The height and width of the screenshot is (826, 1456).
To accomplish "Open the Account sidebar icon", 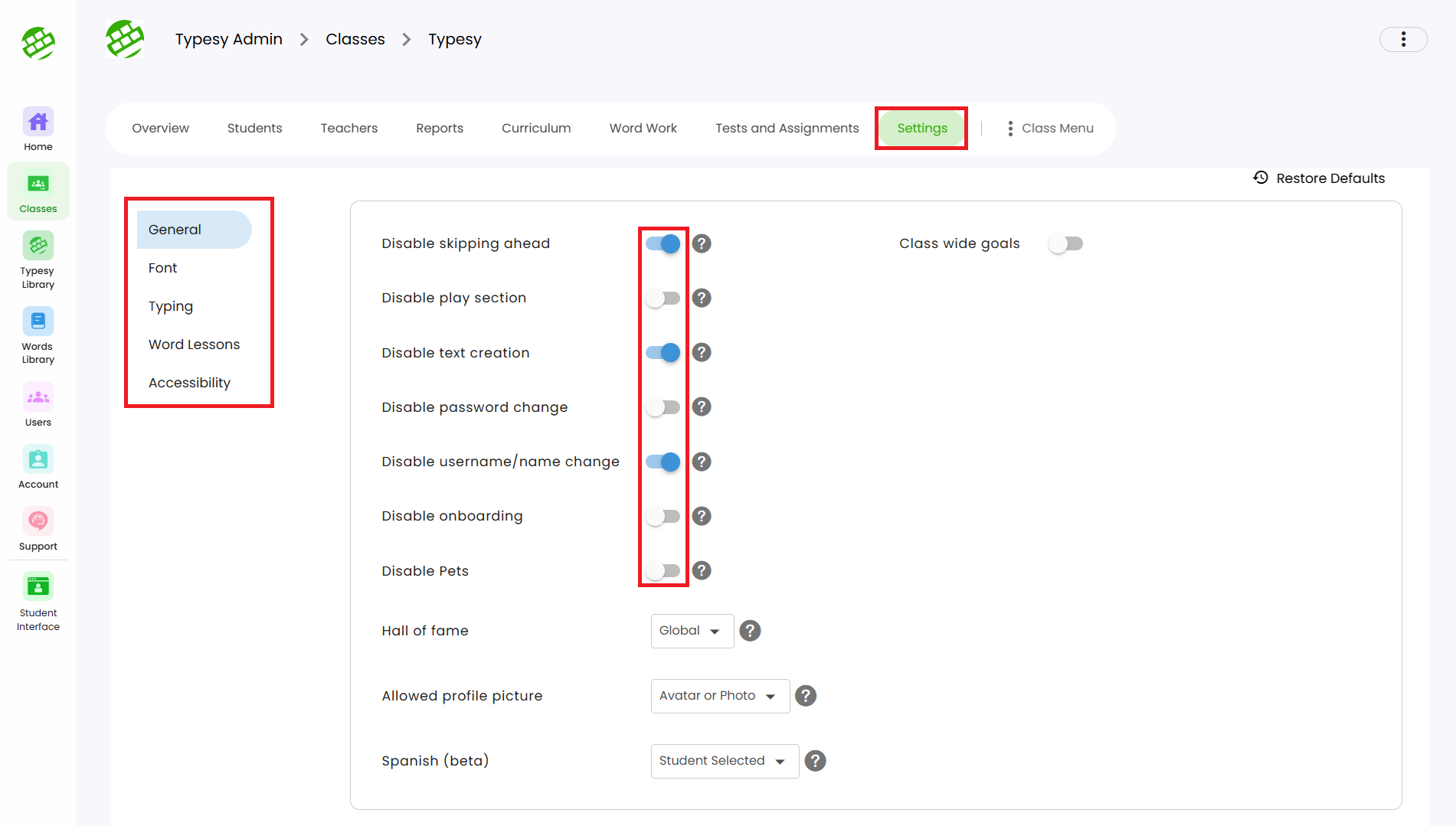I will coord(38,460).
